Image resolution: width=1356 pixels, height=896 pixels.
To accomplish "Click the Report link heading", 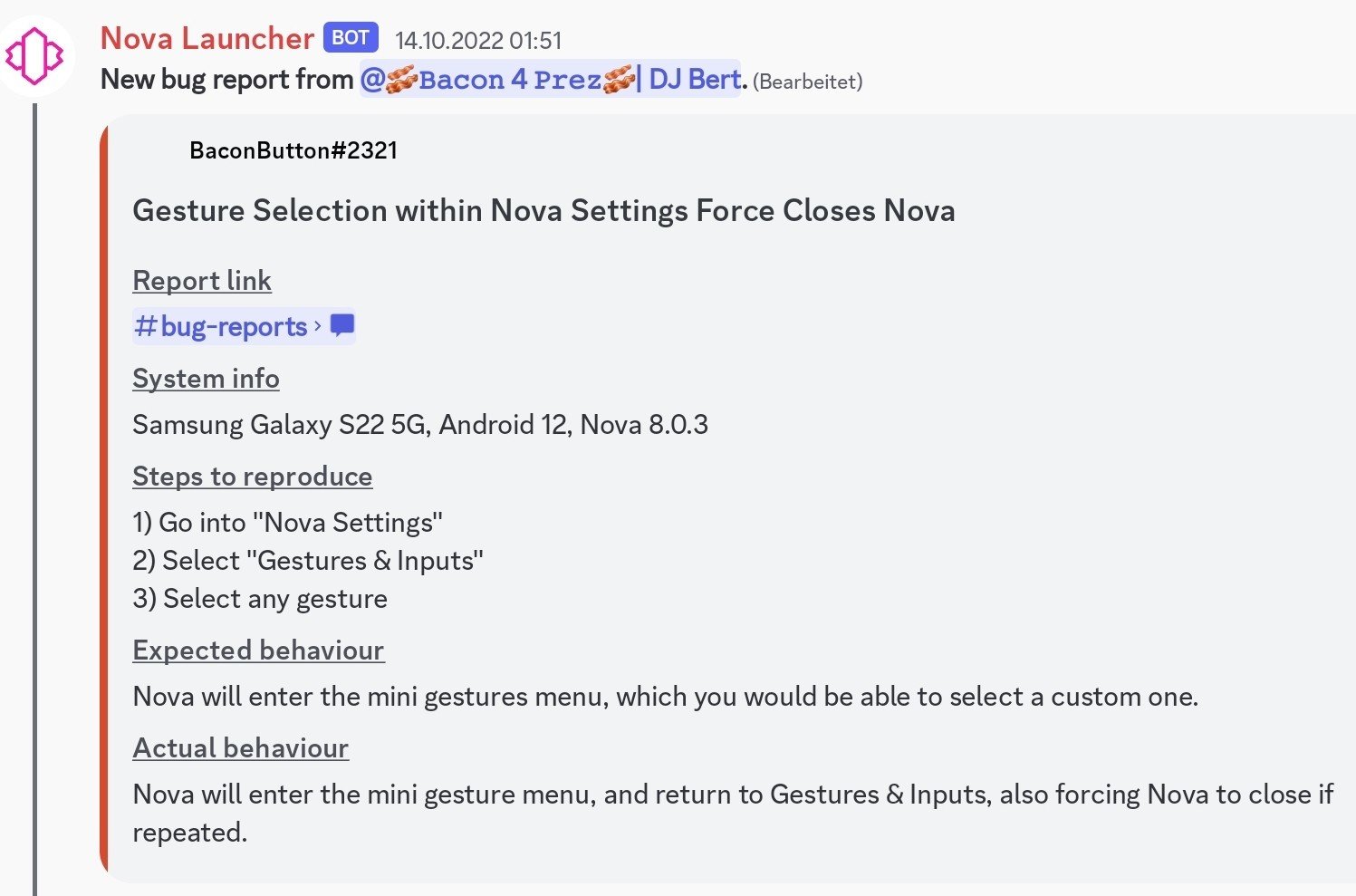I will click(202, 281).
